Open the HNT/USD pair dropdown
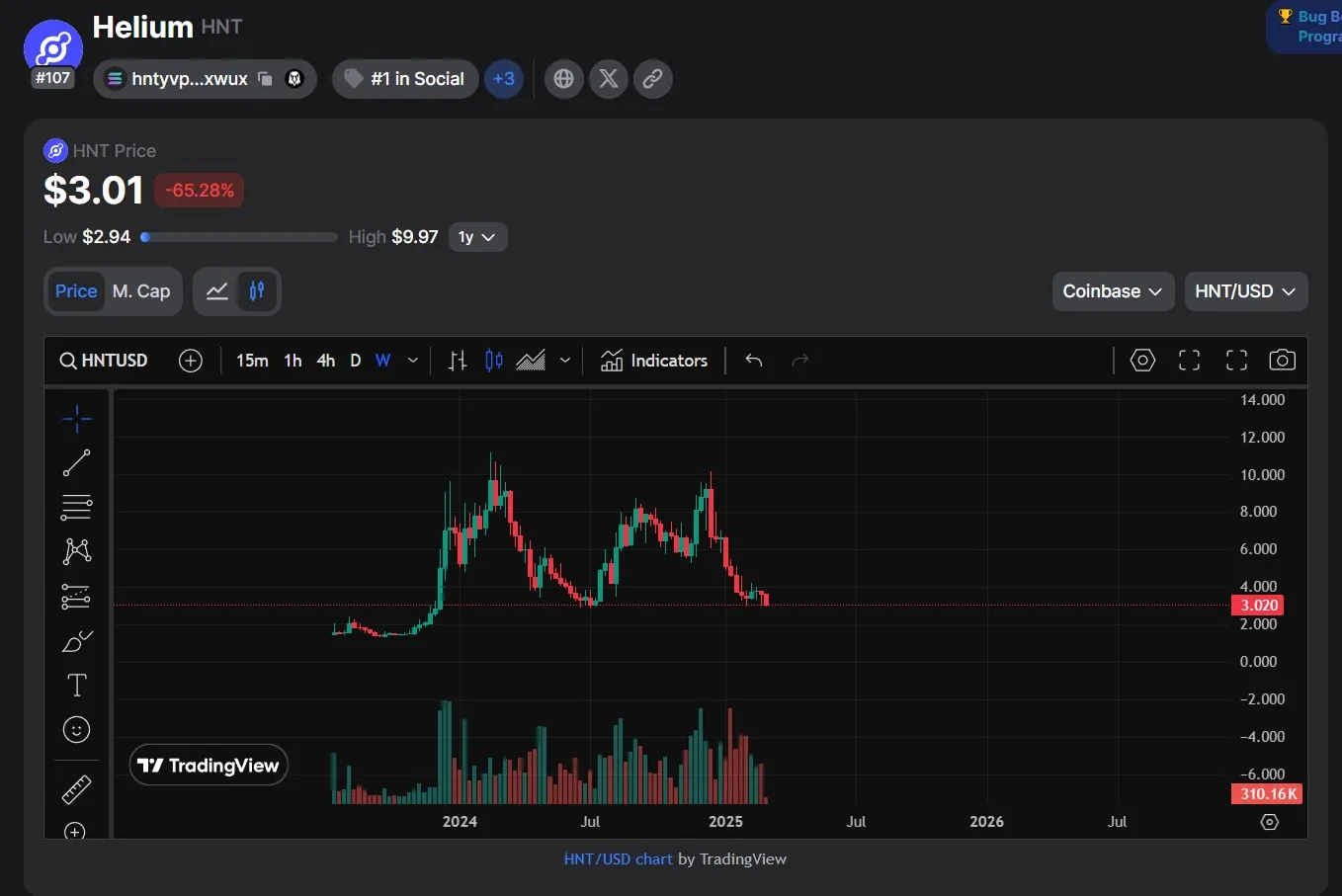Screen dimensions: 1342x896 pyautogui.click(x=1245, y=291)
